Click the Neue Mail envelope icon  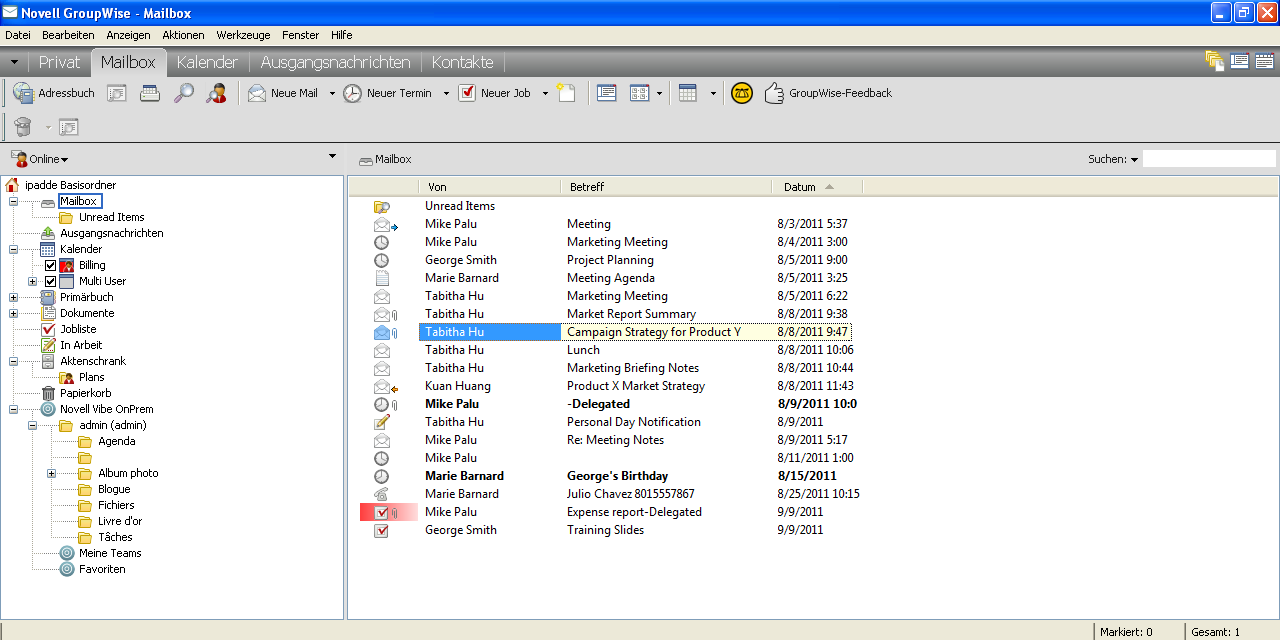click(x=257, y=93)
